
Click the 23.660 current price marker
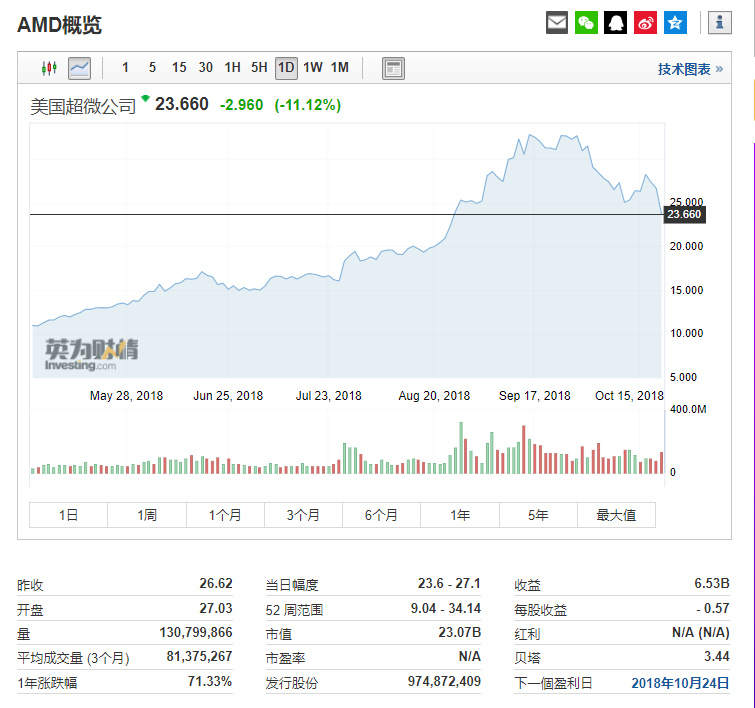click(x=684, y=214)
